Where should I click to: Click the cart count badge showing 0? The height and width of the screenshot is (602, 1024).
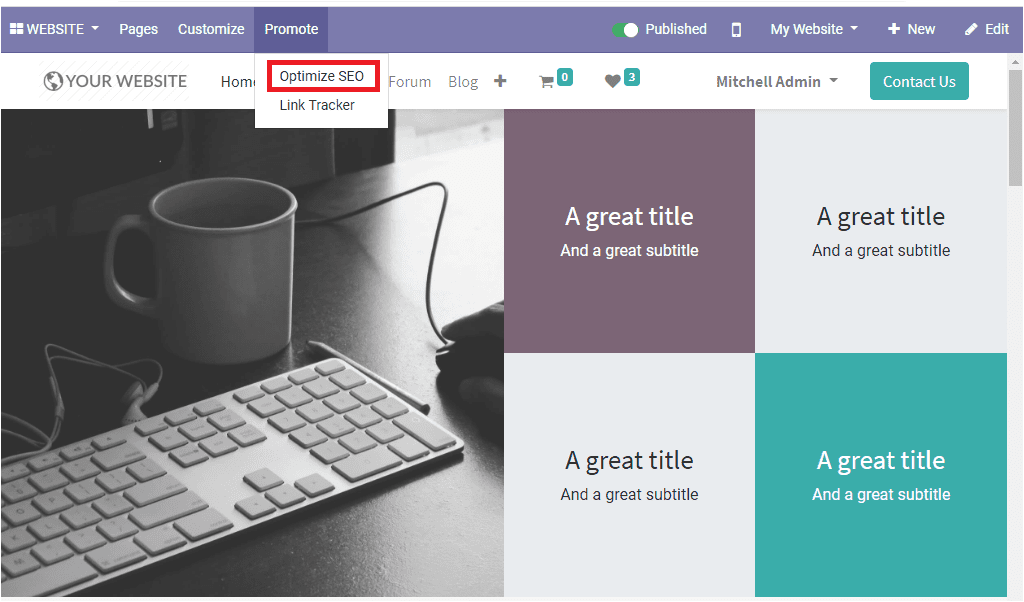pos(565,77)
